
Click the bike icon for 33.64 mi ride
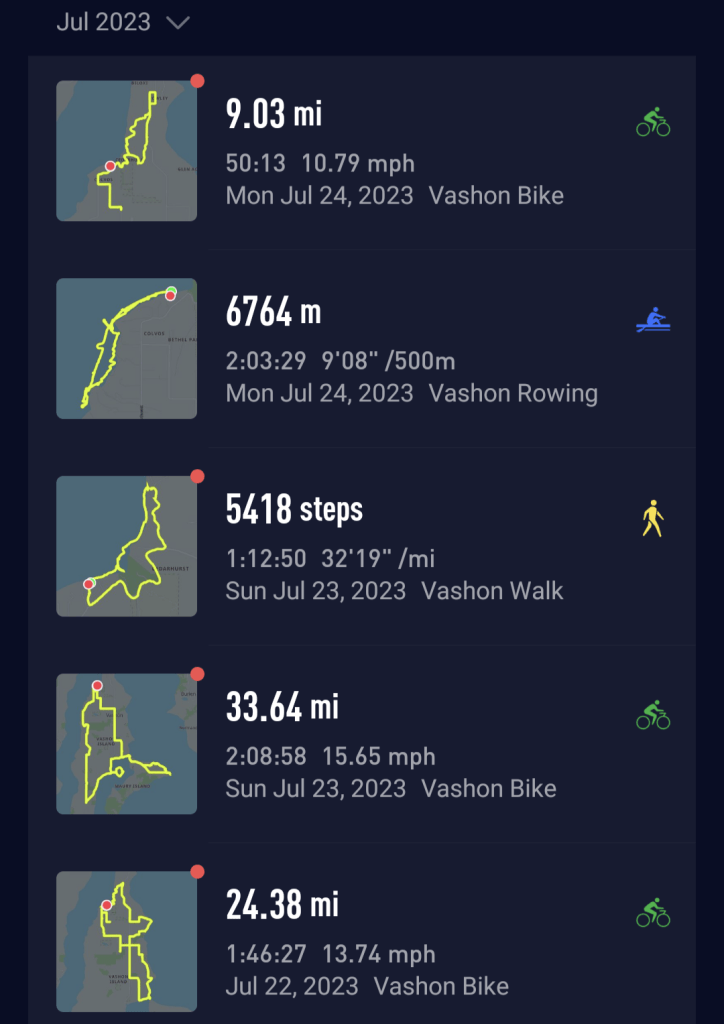(x=653, y=716)
